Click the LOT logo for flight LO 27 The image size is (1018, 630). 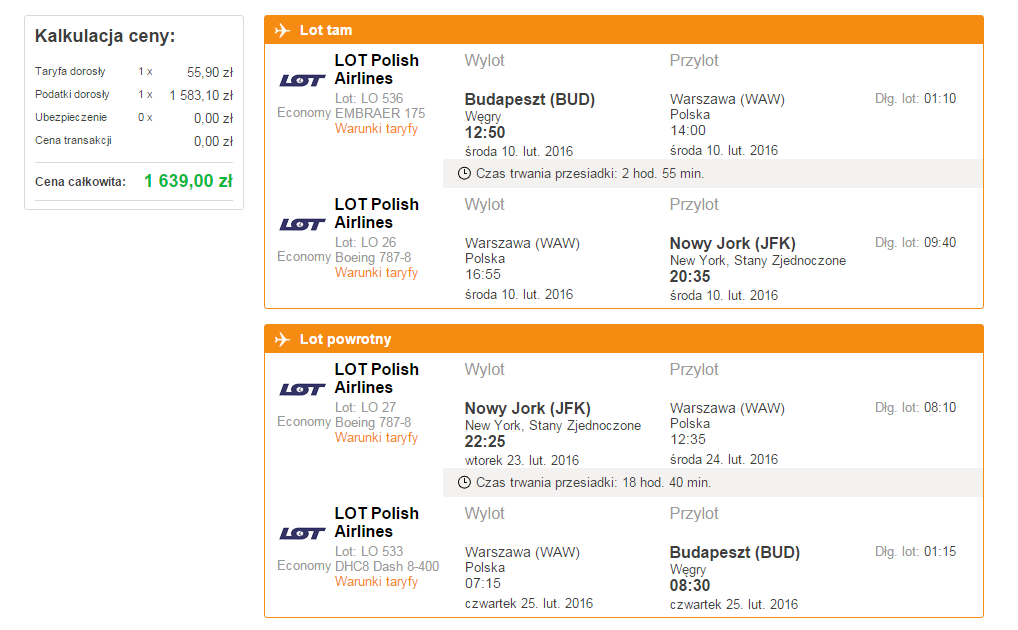click(x=303, y=390)
